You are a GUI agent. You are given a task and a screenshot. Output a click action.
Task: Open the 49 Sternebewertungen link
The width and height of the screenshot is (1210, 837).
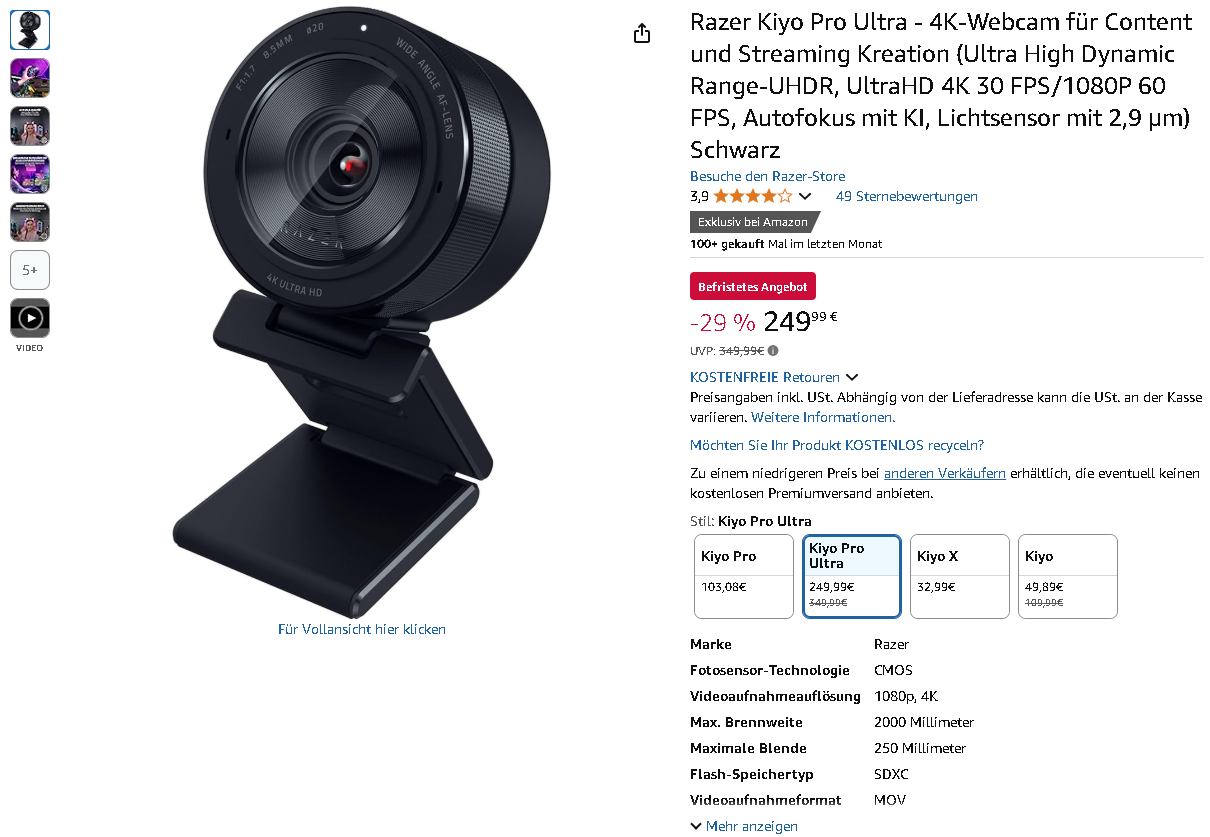(x=906, y=196)
